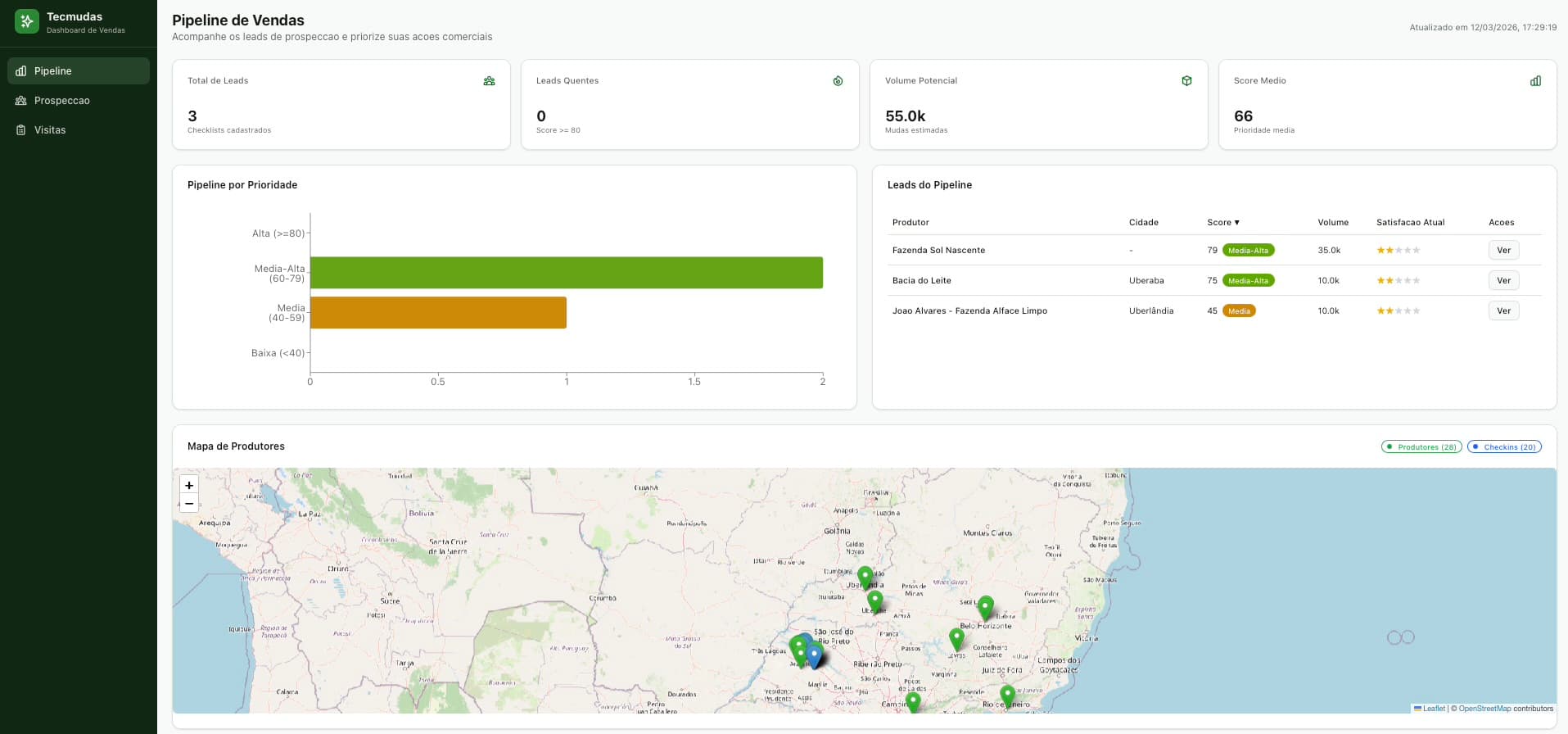Select the green marker over Uberlândia
Image resolution: width=1568 pixels, height=734 pixels.
[865, 577]
